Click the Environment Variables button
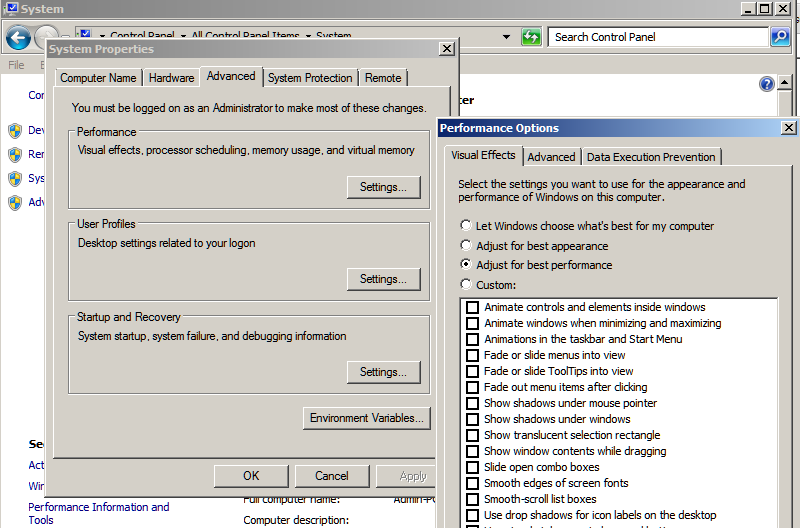The width and height of the screenshot is (800, 528). click(x=367, y=418)
